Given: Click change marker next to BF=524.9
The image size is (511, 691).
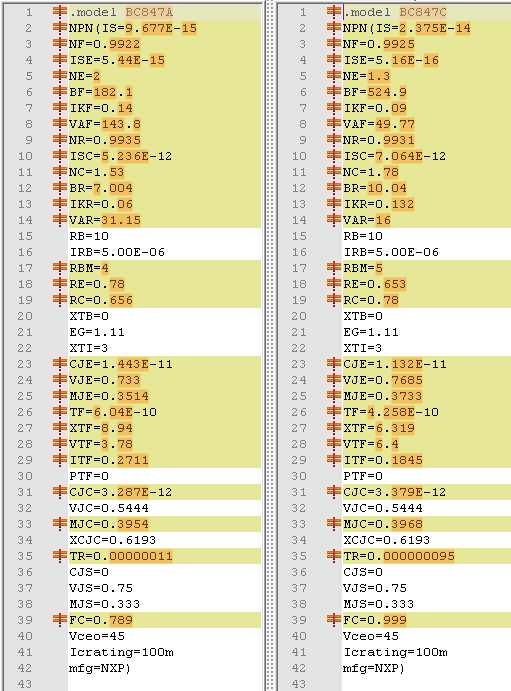Looking at the screenshot, I should 334,92.
